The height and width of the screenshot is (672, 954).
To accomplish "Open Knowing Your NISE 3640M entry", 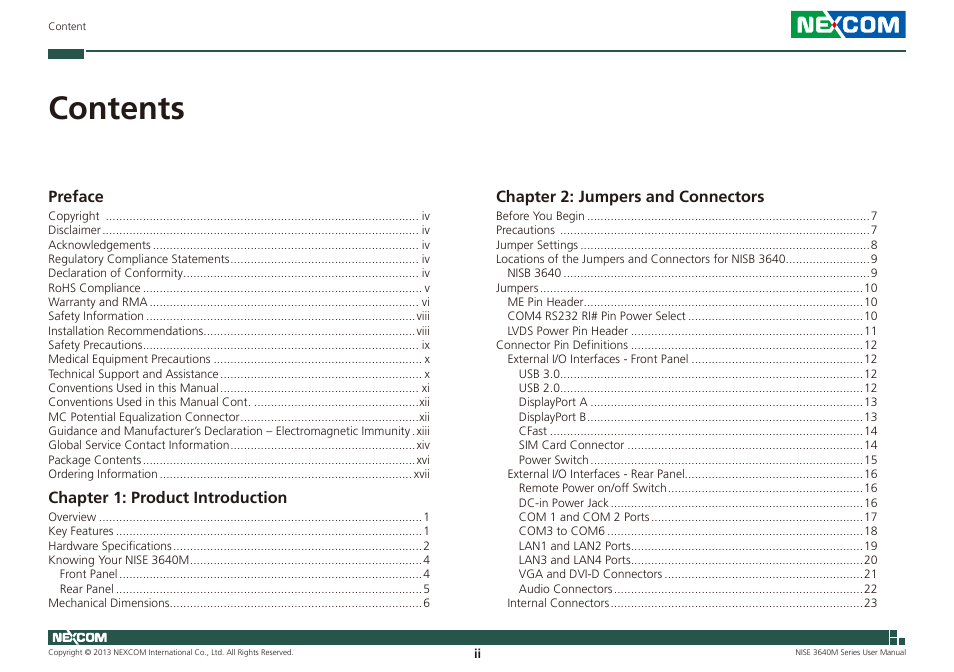I will click(239, 560).
